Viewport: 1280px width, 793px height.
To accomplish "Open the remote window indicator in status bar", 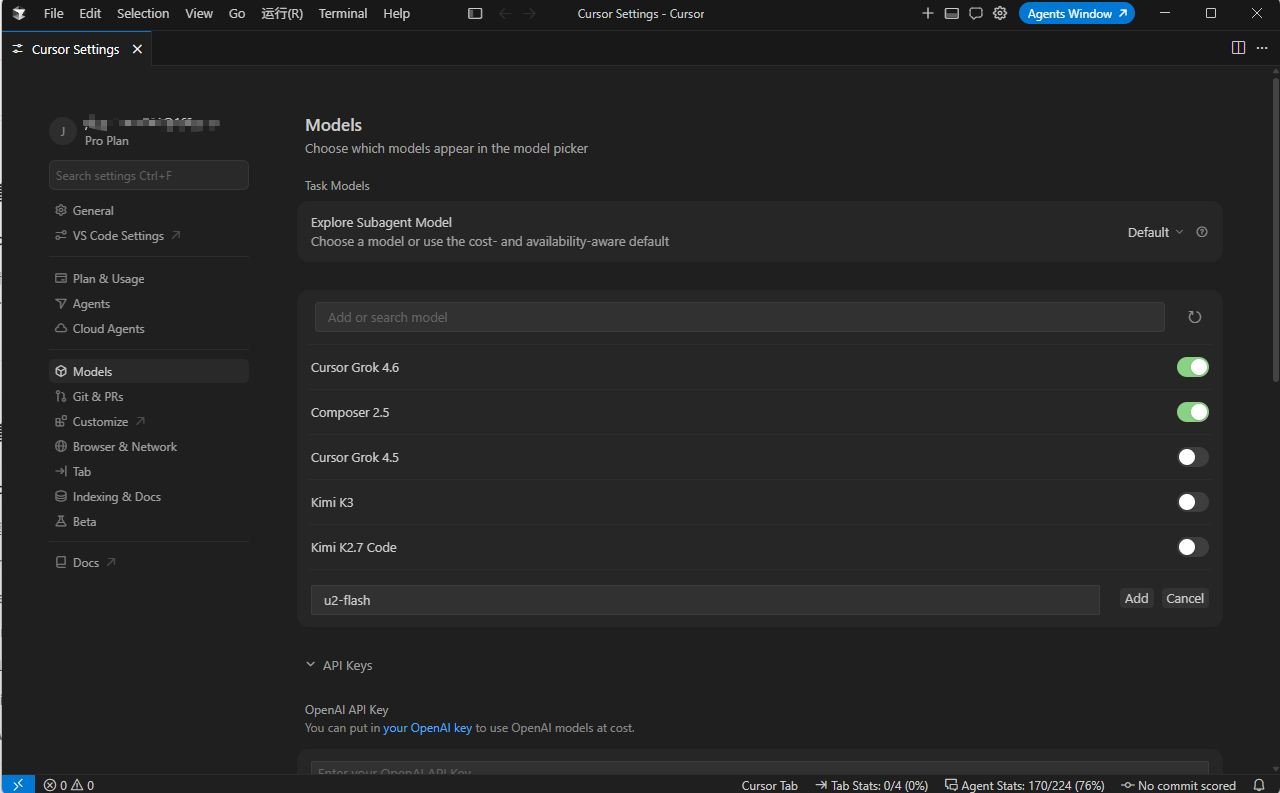I will (17, 785).
